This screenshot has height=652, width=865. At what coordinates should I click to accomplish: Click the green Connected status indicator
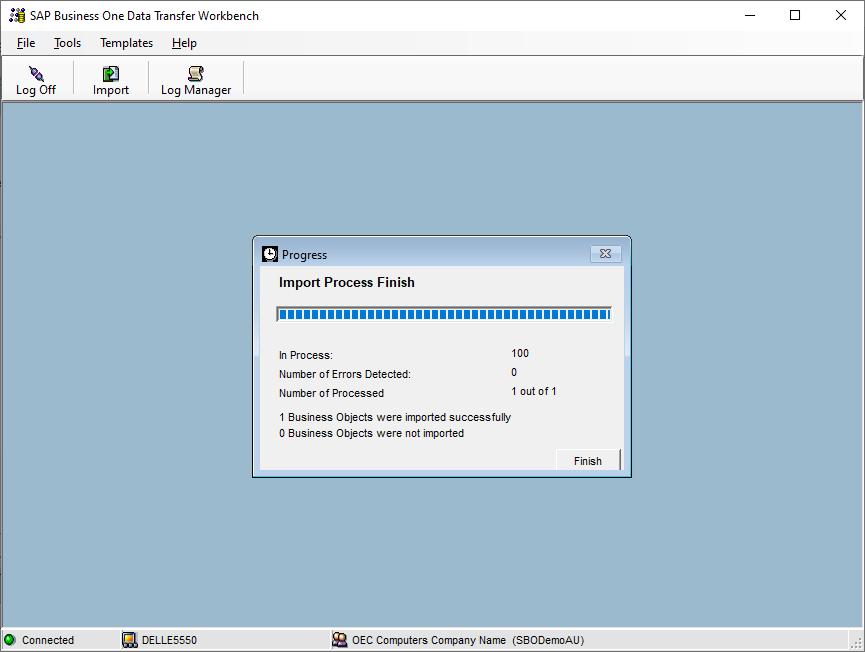point(10,640)
